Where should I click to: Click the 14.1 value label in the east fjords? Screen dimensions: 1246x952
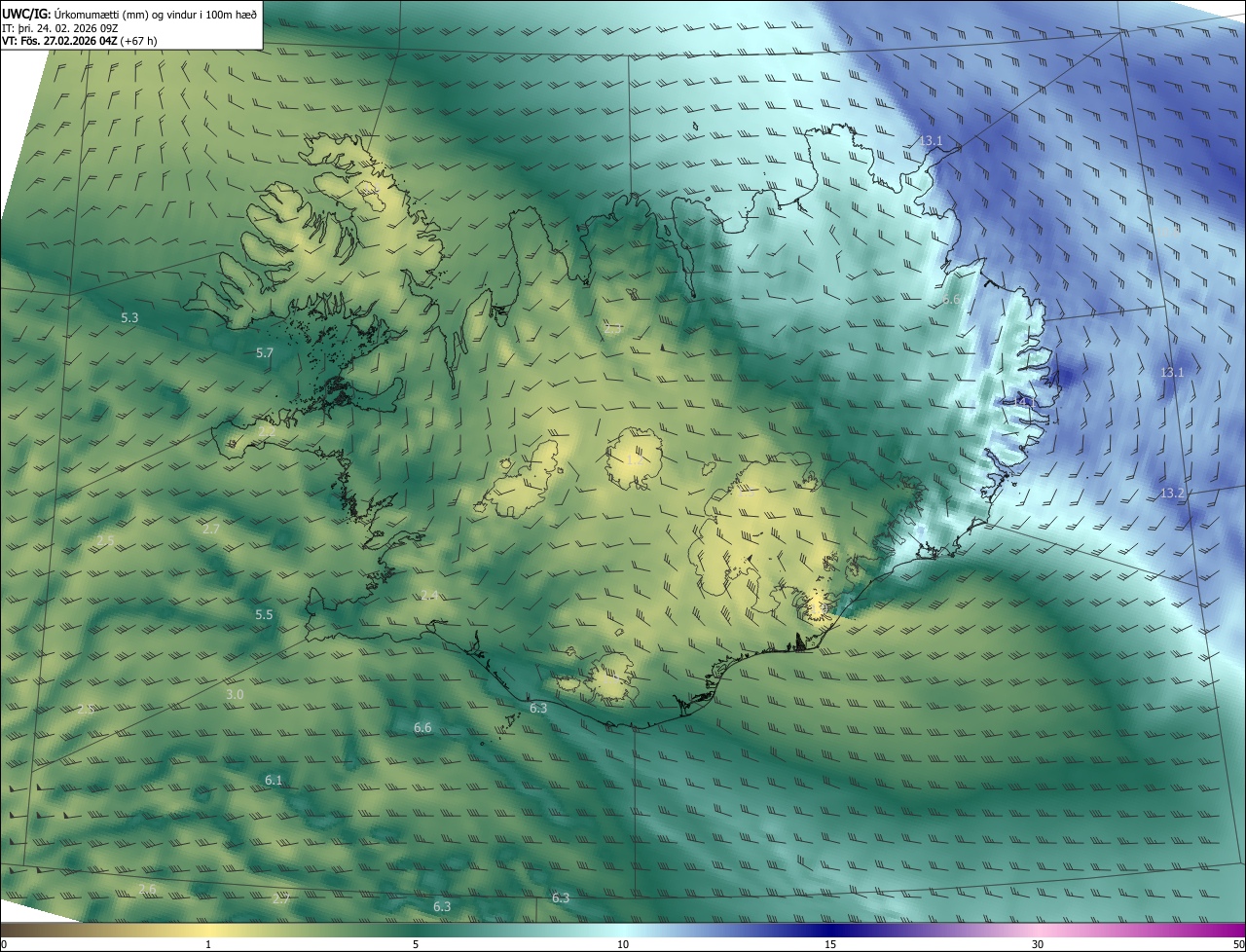click(x=1026, y=401)
